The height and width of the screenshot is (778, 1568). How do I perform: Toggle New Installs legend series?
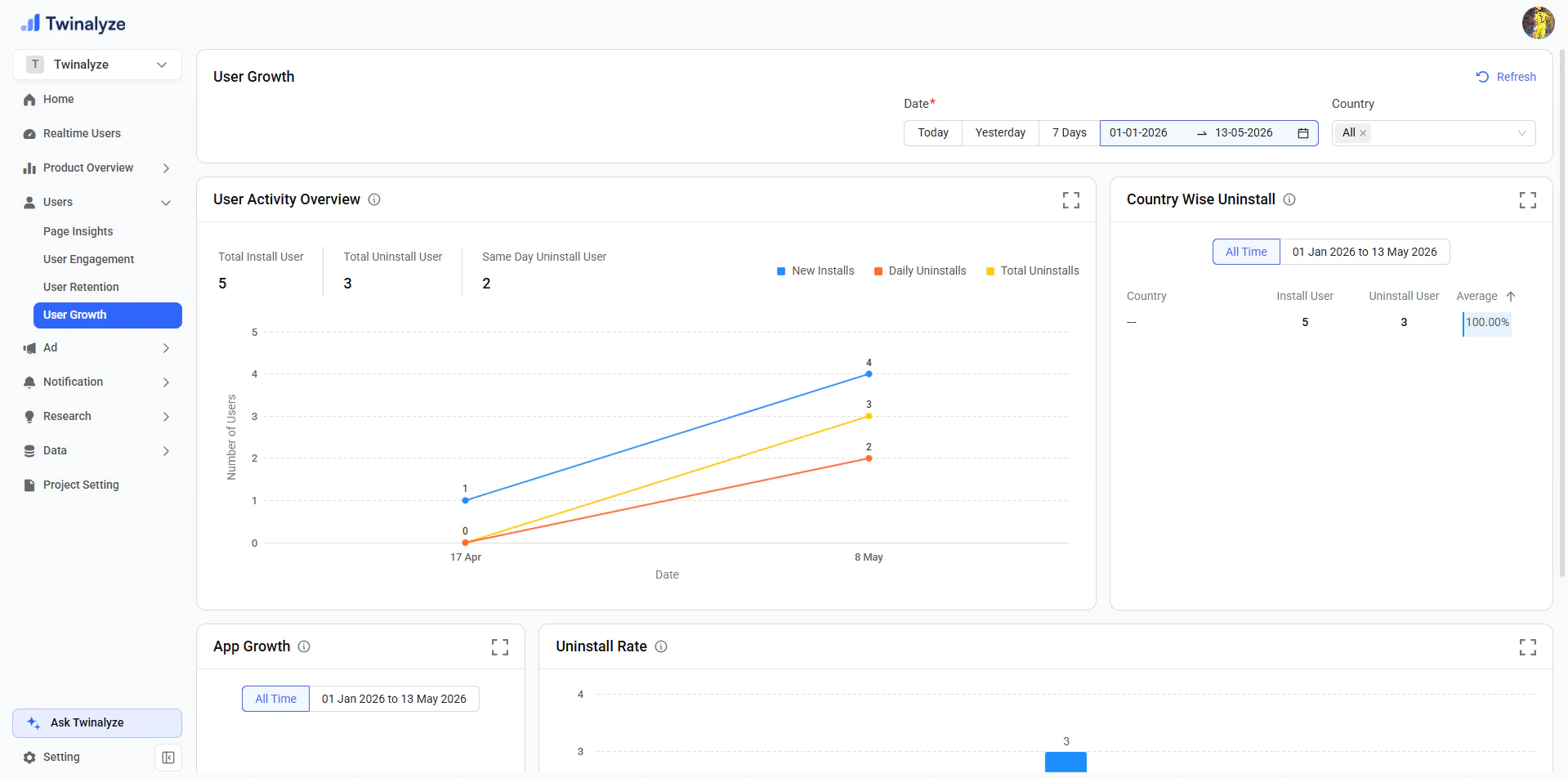pyautogui.click(x=815, y=271)
